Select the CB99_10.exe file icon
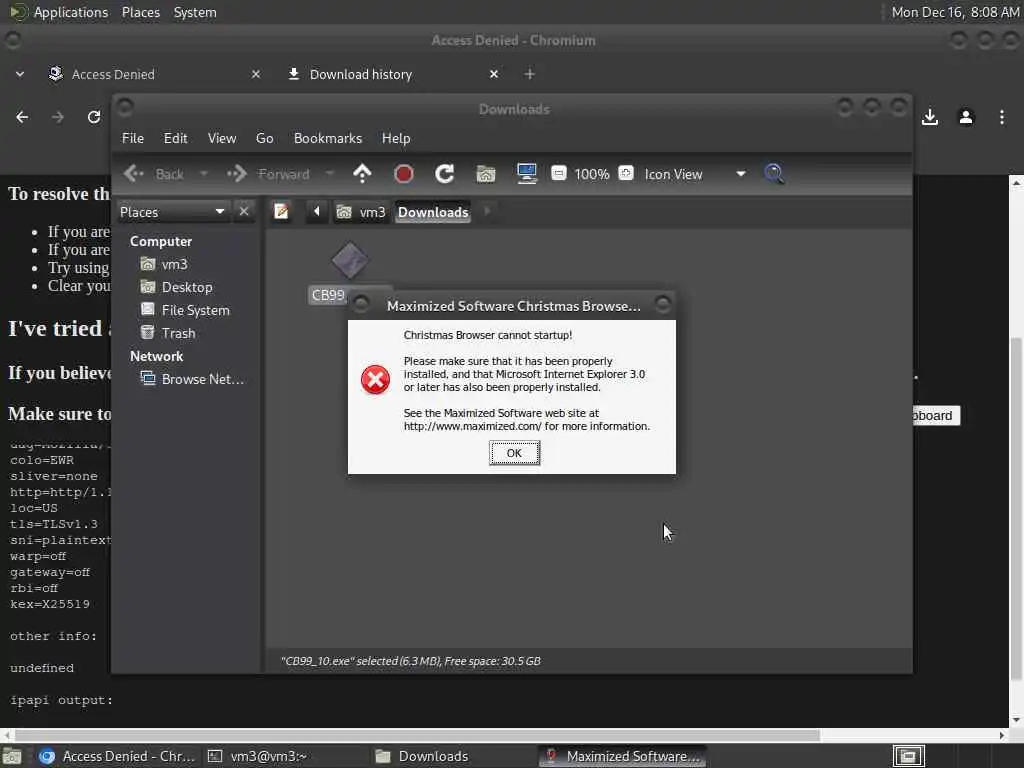Image resolution: width=1024 pixels, height=768 pixels. [x=349, y=261]
